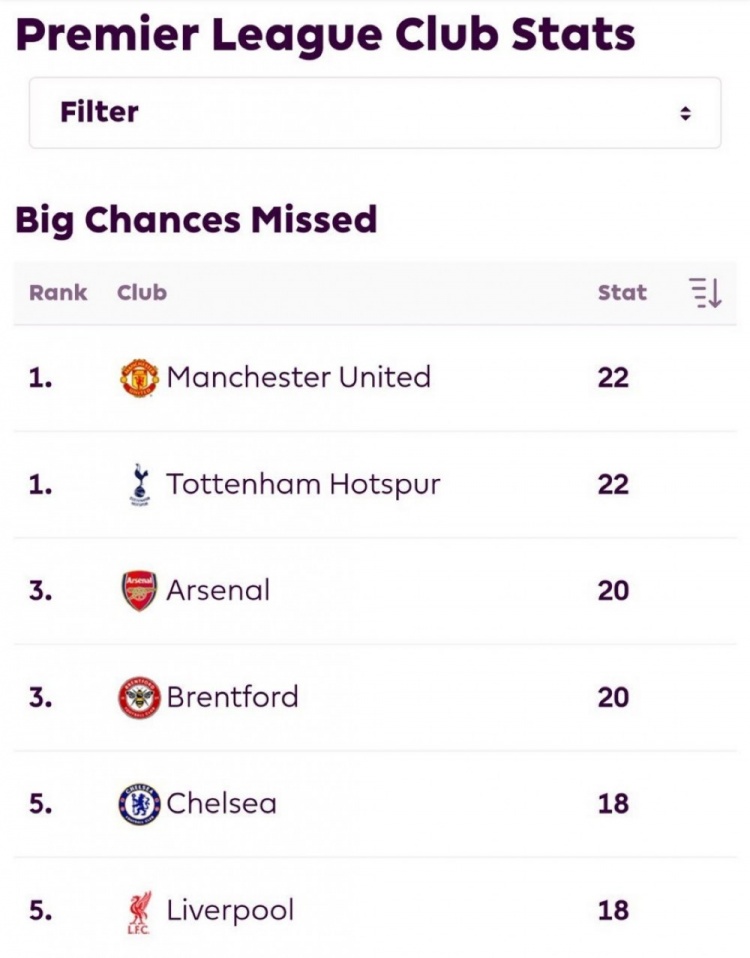Viewport: 750px width, 958px height.
Task: Click the Manchester United club crest
Action: [x=139, y=378]
